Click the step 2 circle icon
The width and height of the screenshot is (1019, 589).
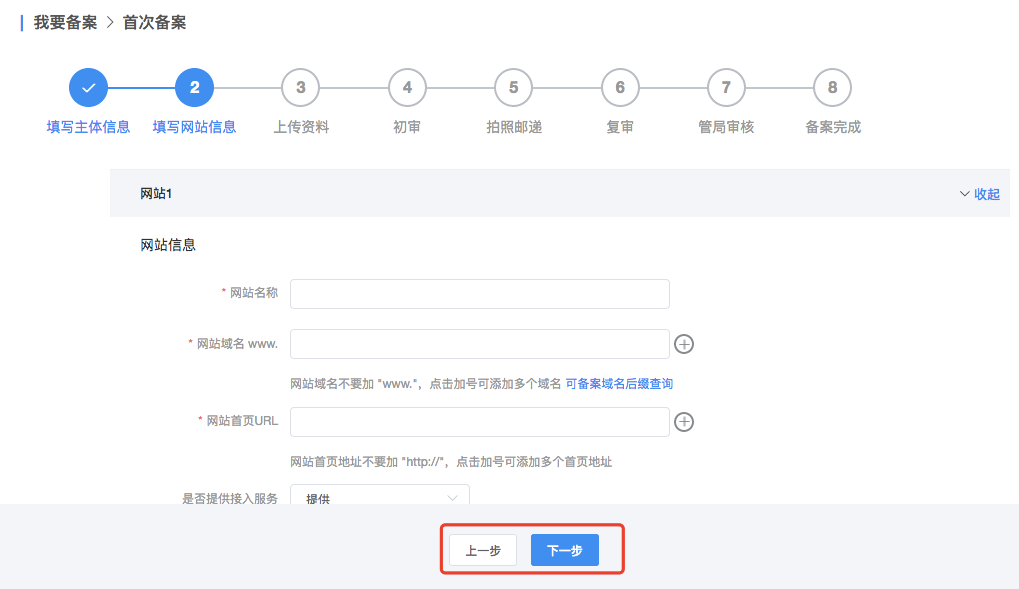[194, 88]
